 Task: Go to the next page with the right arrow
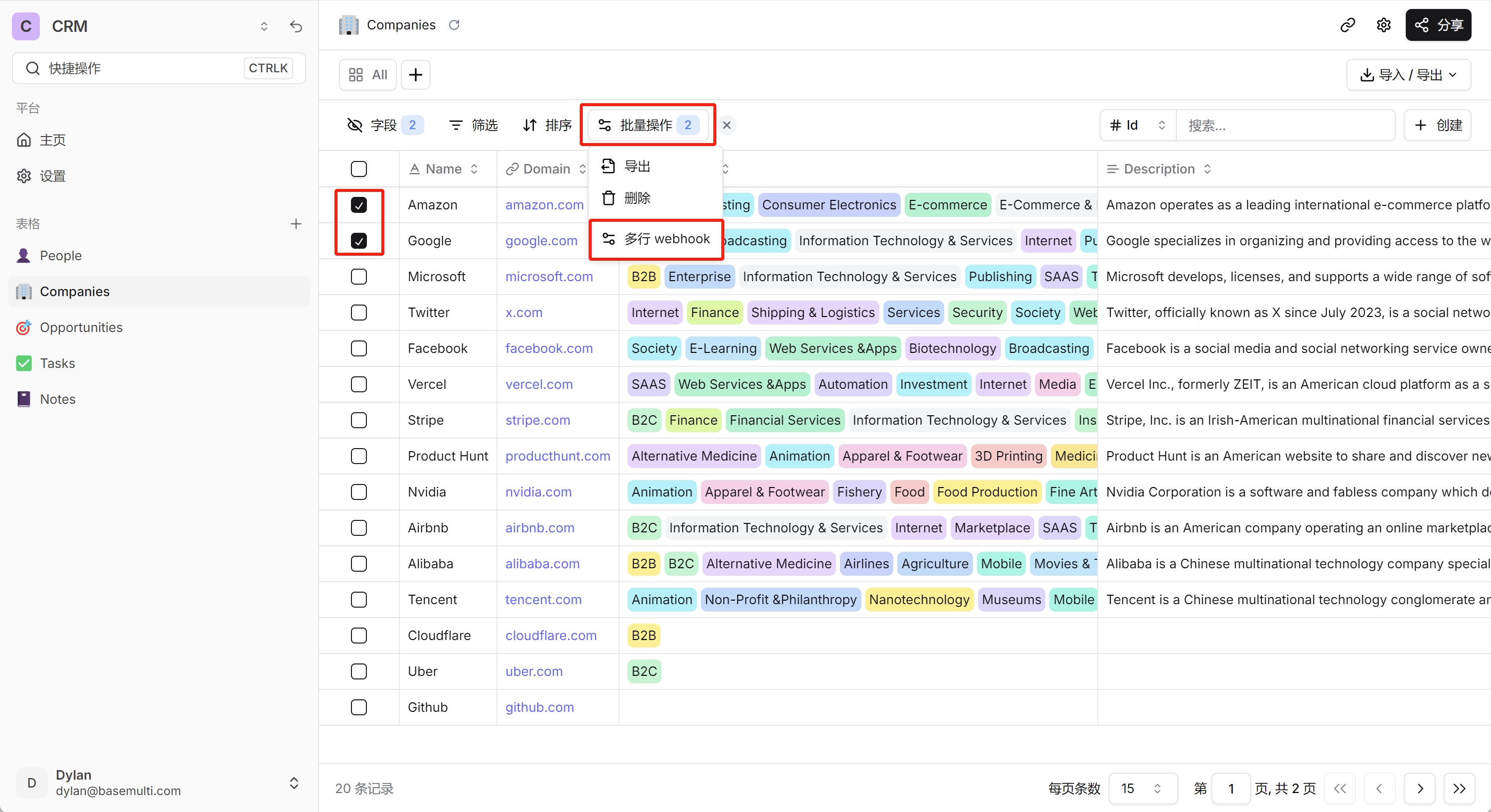pyautogui.click(x=1420, y=788)
